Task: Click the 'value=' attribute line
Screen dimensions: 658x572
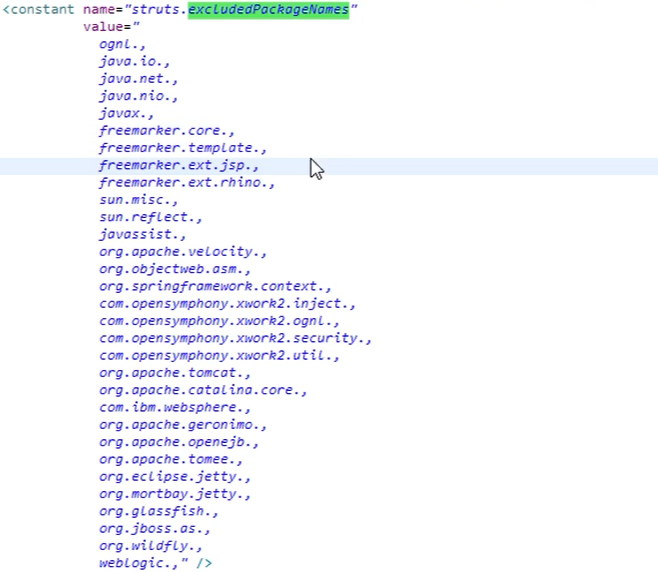Action: [110, 27]
